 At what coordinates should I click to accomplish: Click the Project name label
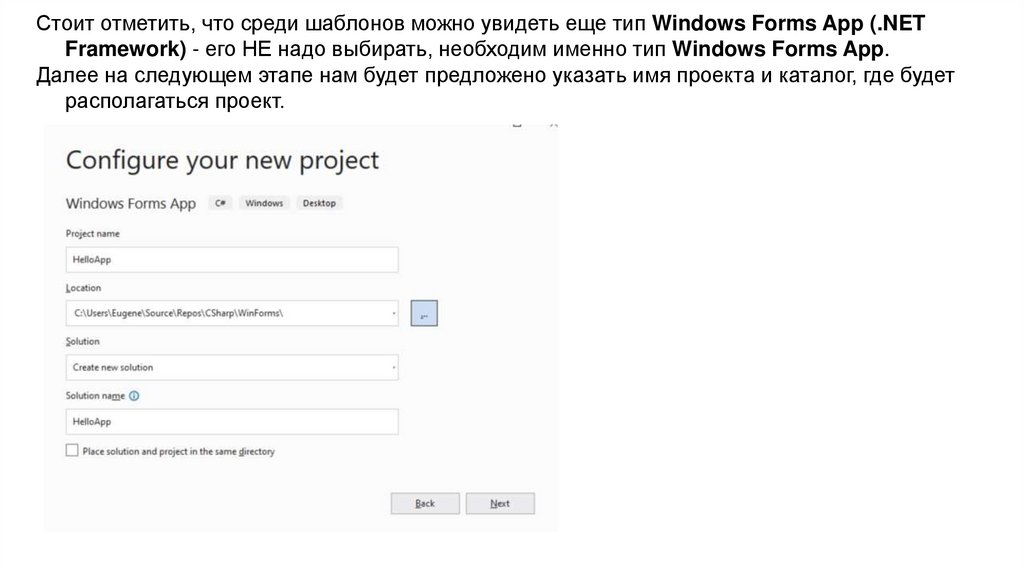[x=93, y=233]
